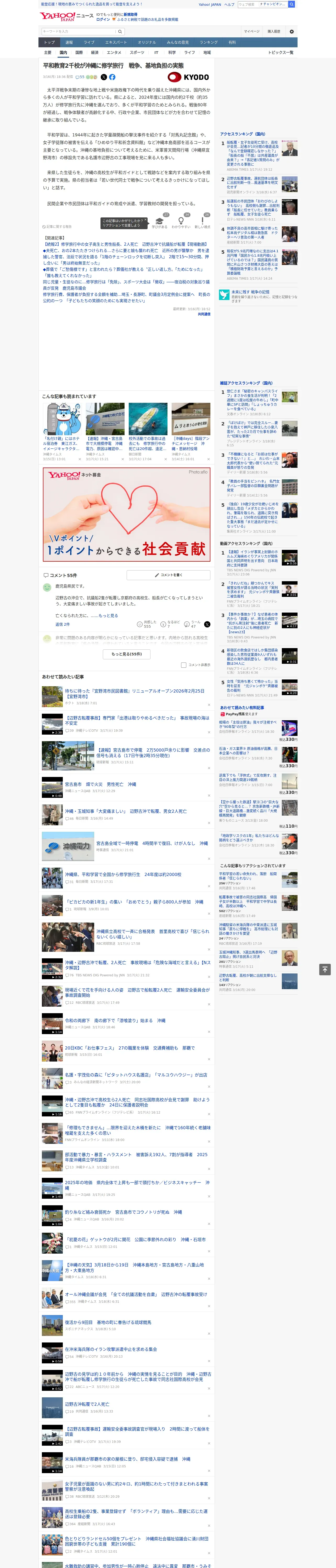Click the マイページ link

coord(251,32)
